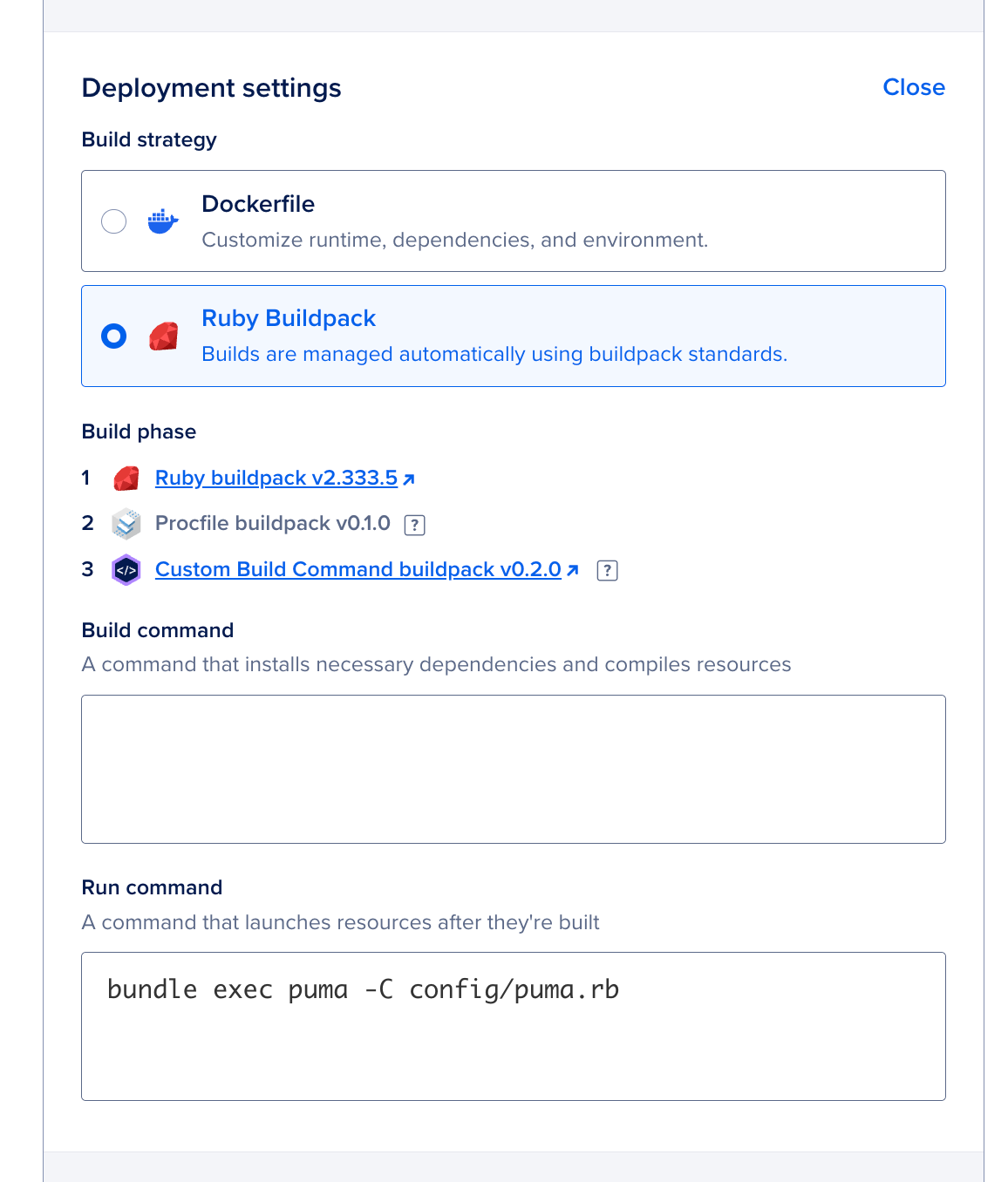This screenshot has height=1182, width=1008.
Task: Click the Docker whale icon
Action: point(162,221)
